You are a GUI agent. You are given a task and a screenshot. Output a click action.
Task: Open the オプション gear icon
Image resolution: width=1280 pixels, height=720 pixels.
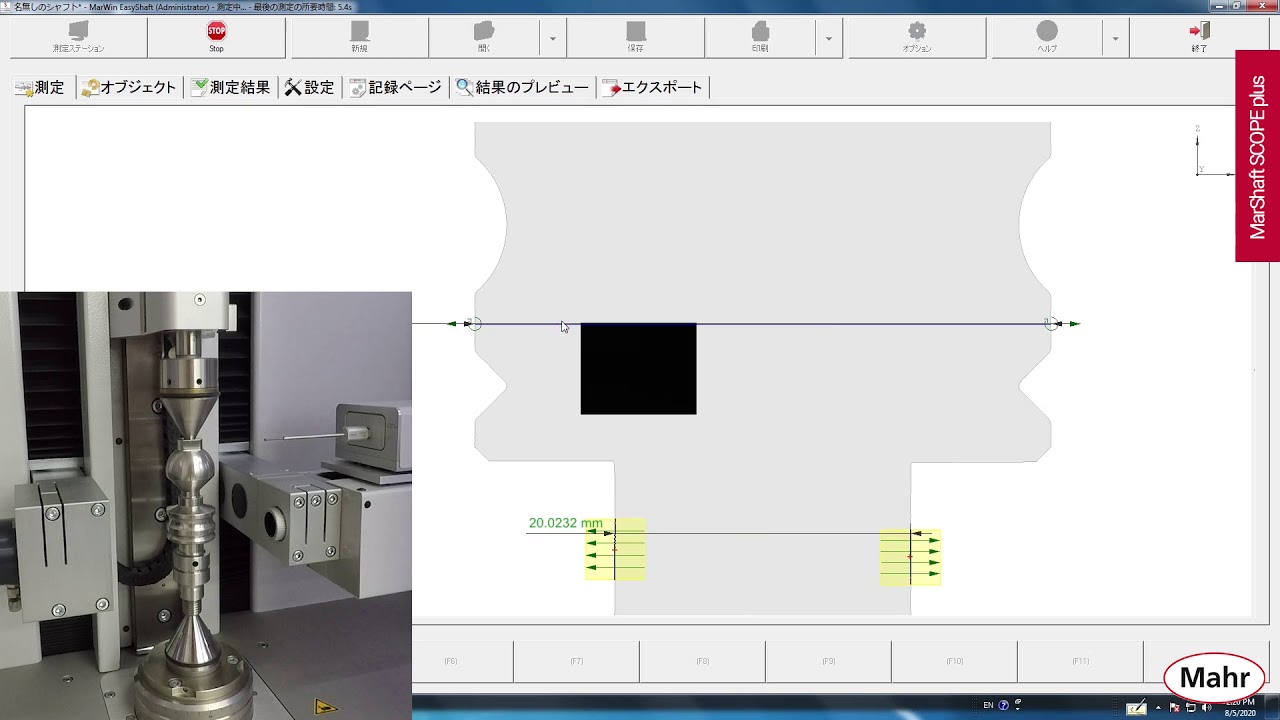[x=917, y=31]
